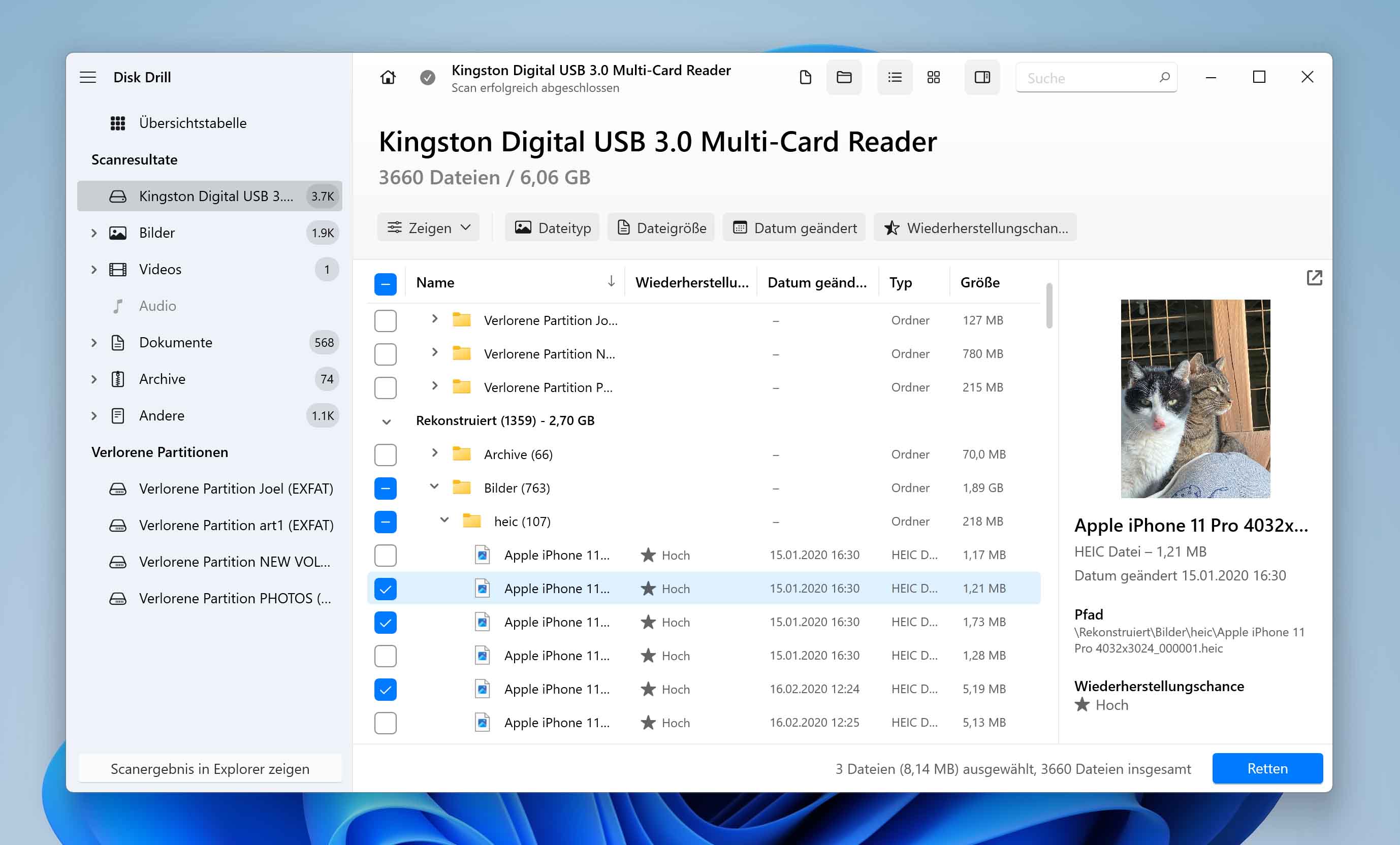Toggle the preview side panel icon
The height and width of the screenshot is (845, 1400).
click(982, 77)
